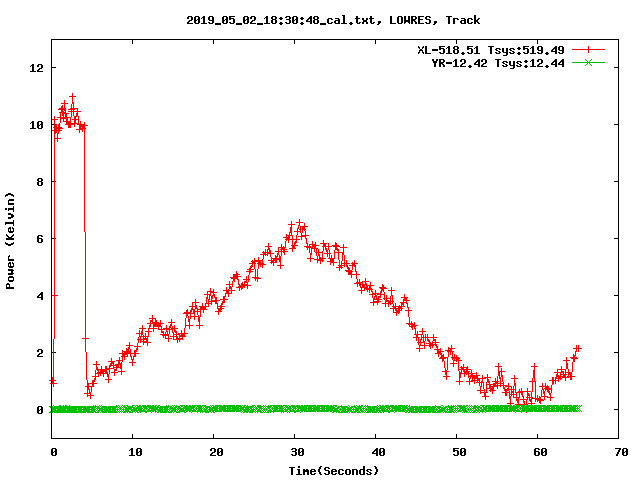Click x-axis tick label 20

point(216,452)
